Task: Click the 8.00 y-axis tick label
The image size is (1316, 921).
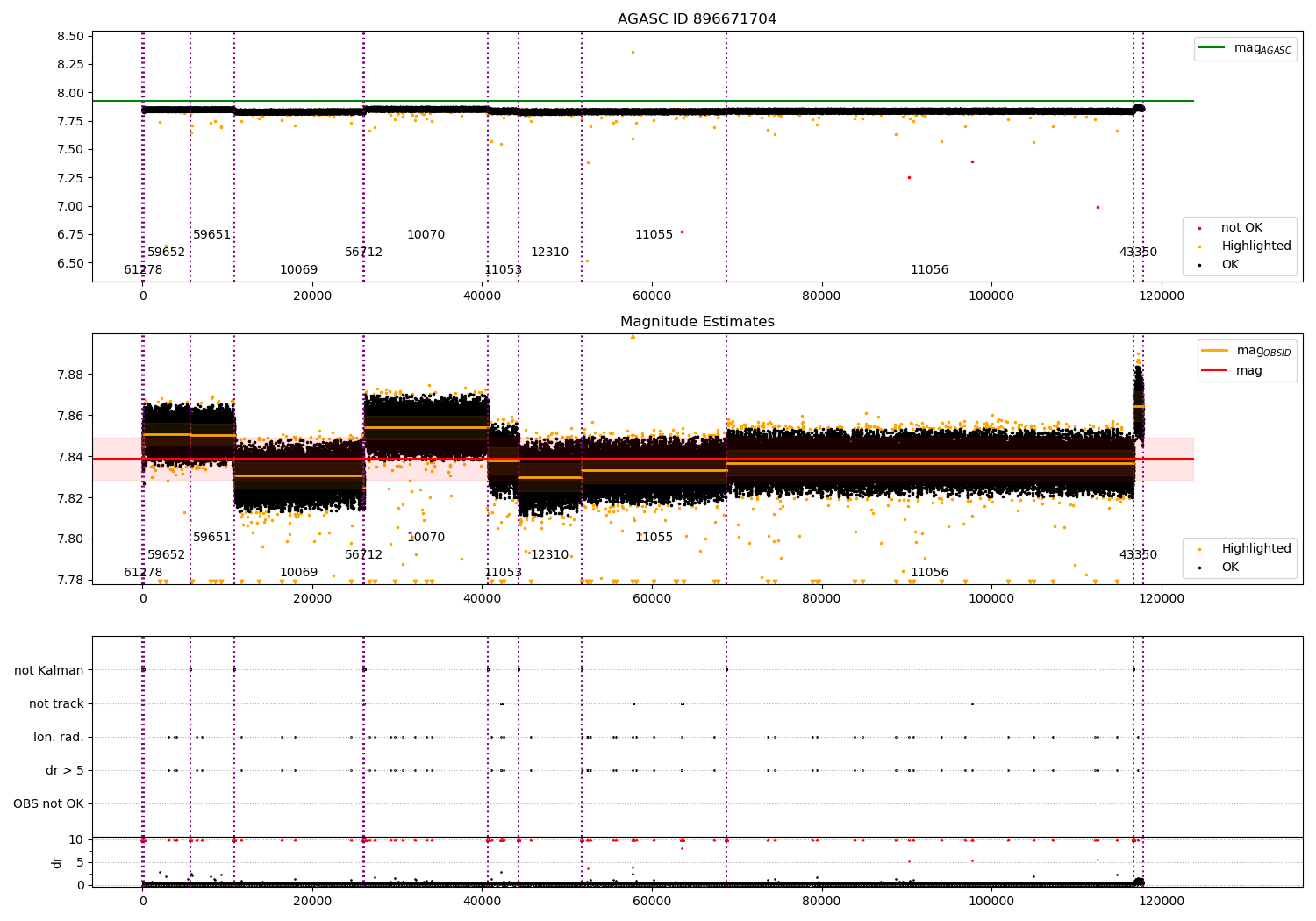Action: point(70,93)
